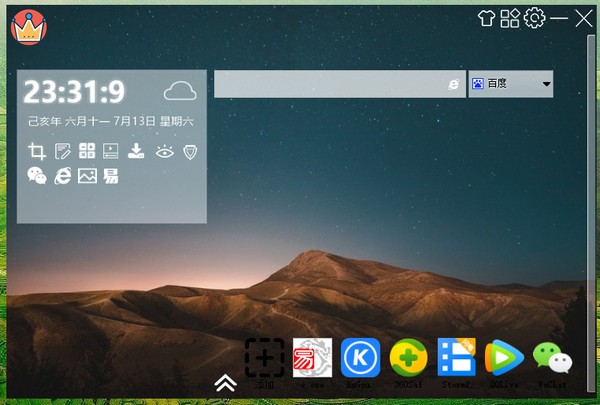
Task: Click the download tray icon
Action: [x=137, y=152]
